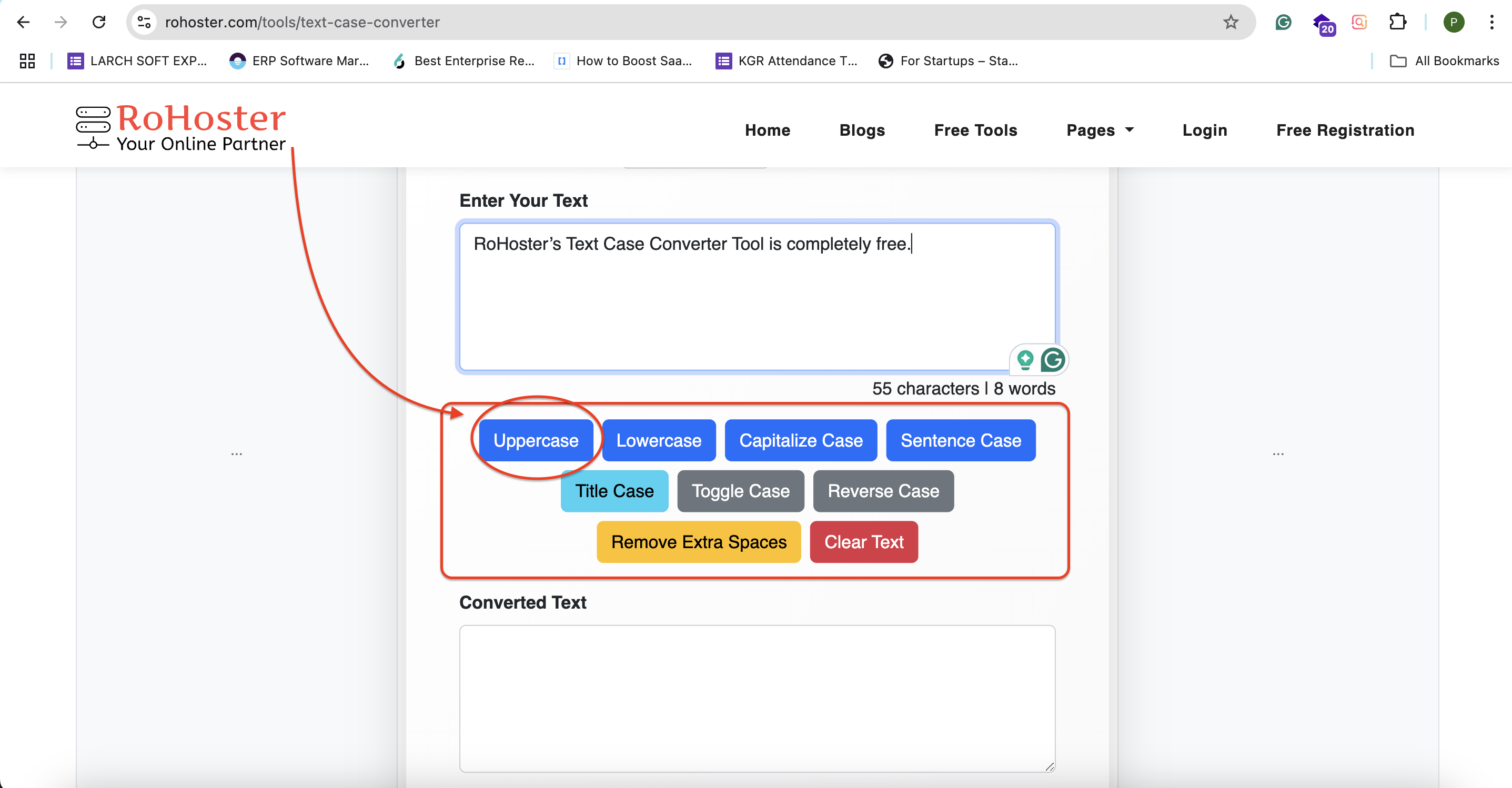1512x788 pixels.
Task: Bookmark this page with the star icon
Action: click(1230, 22)
